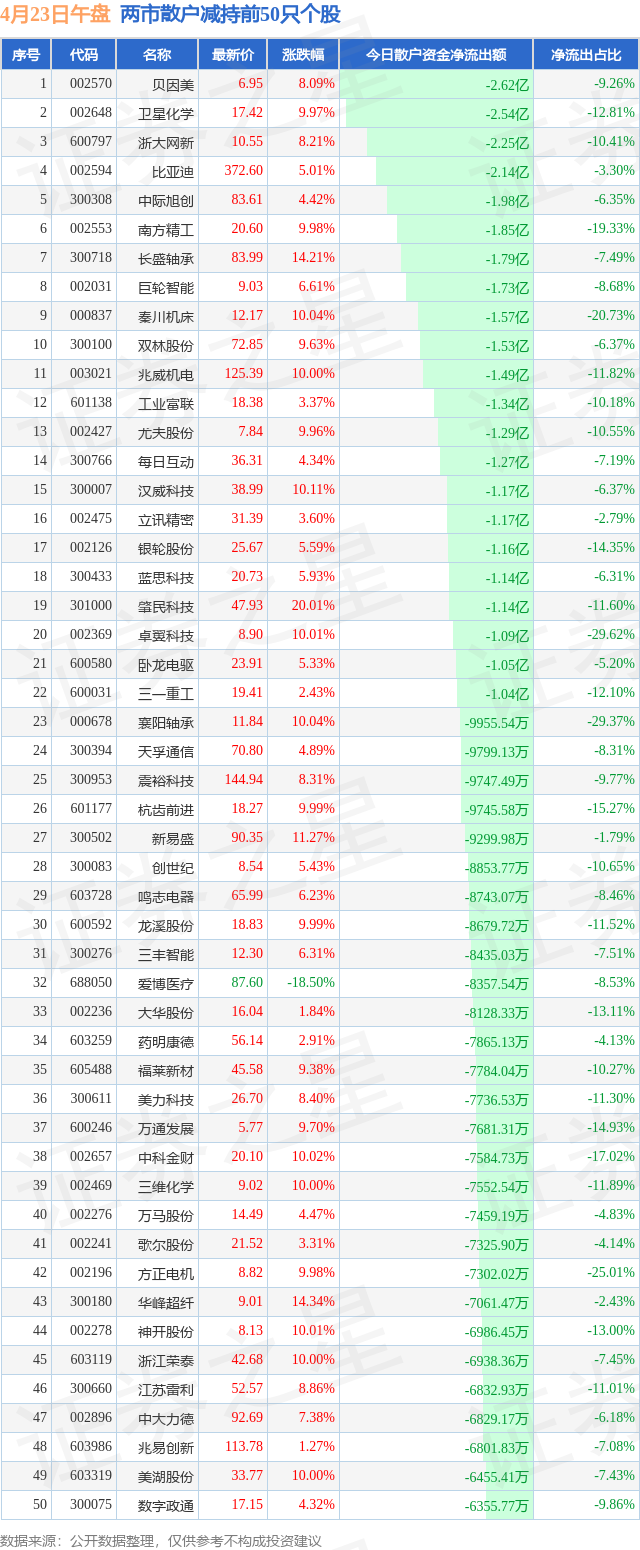
Task: Click the 最新价 column header
Action: [x=233, y=55]
